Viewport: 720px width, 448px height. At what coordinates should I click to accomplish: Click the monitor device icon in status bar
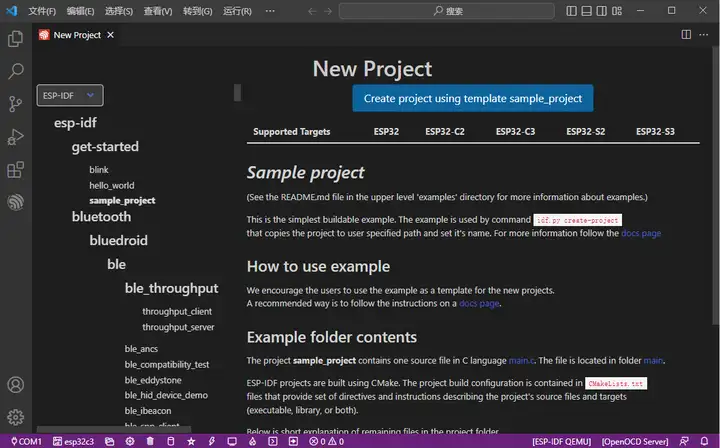(232, 442)
